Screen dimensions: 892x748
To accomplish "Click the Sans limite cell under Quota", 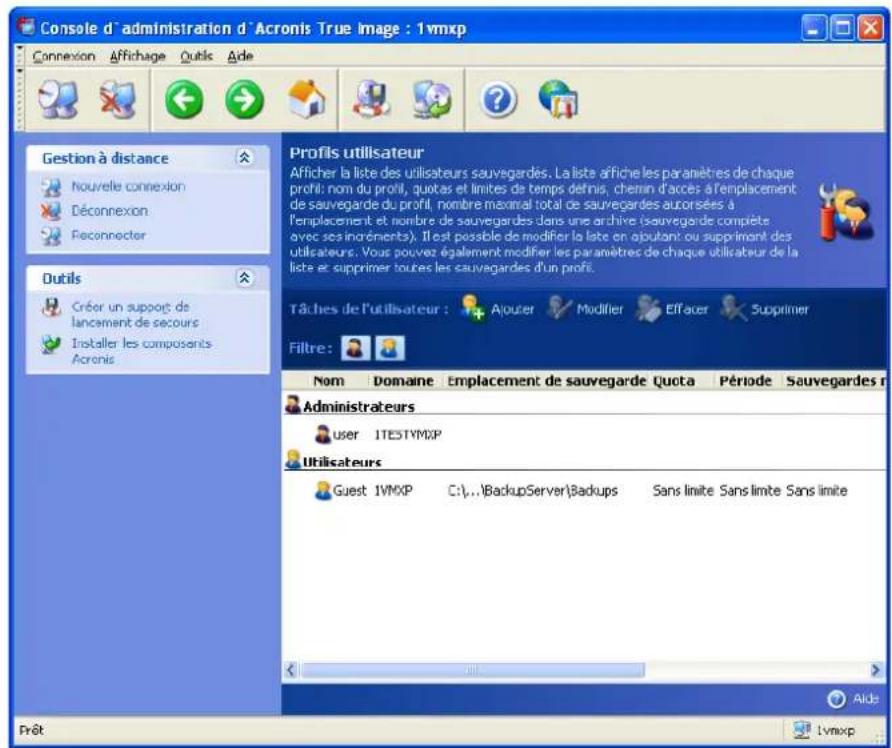I will [x=683, y=490].
